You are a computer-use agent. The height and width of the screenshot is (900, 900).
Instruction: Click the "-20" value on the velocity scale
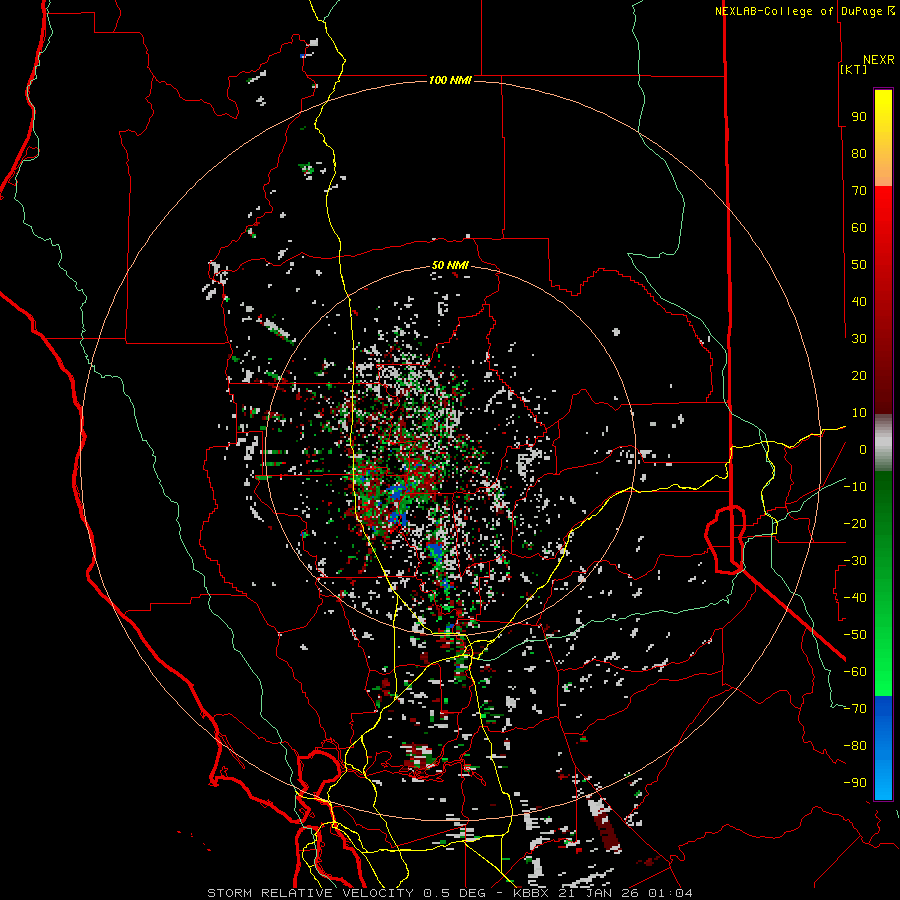[x=855, y=523]
